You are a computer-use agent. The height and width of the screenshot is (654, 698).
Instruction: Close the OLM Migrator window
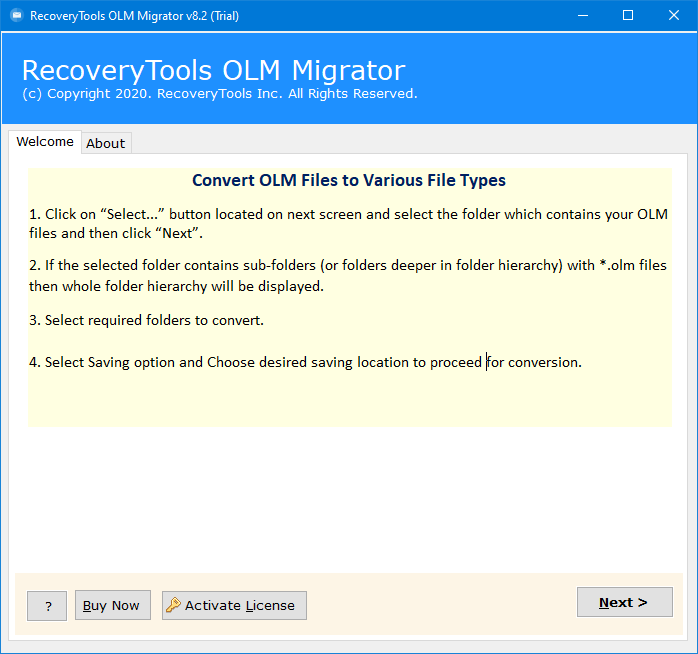(674, 16)
